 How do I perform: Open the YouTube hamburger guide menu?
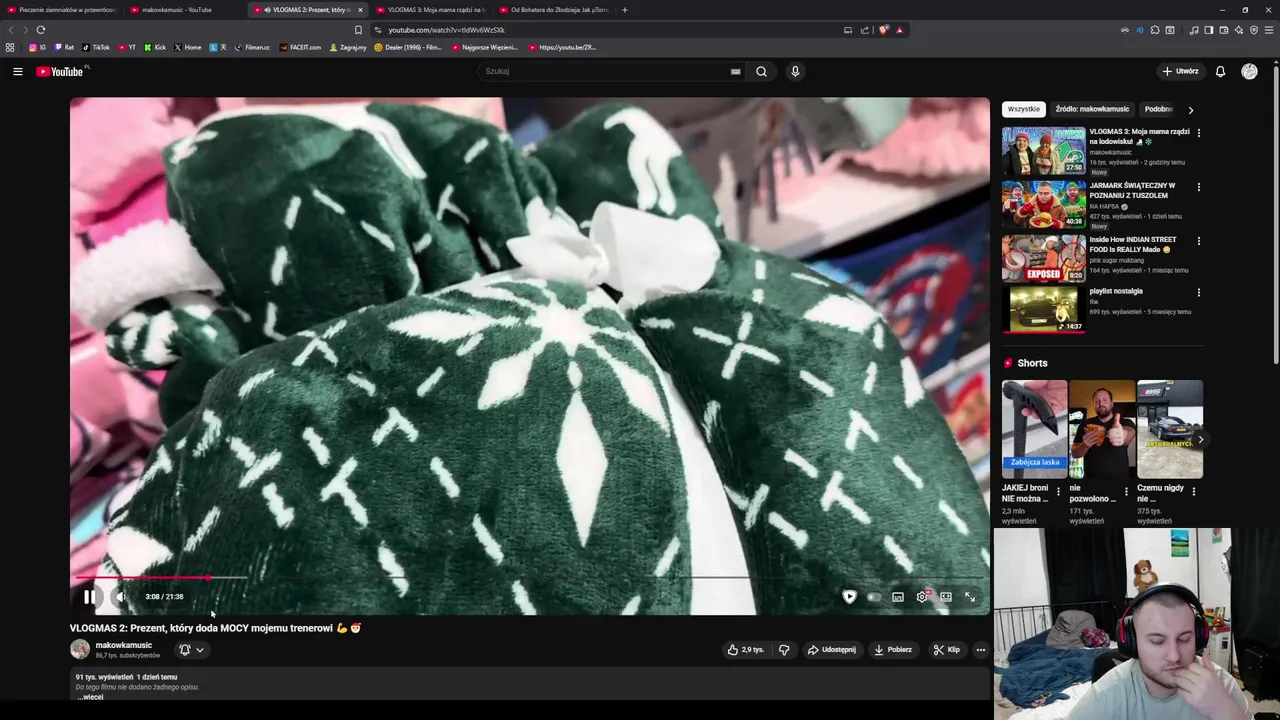pos(17,71)
